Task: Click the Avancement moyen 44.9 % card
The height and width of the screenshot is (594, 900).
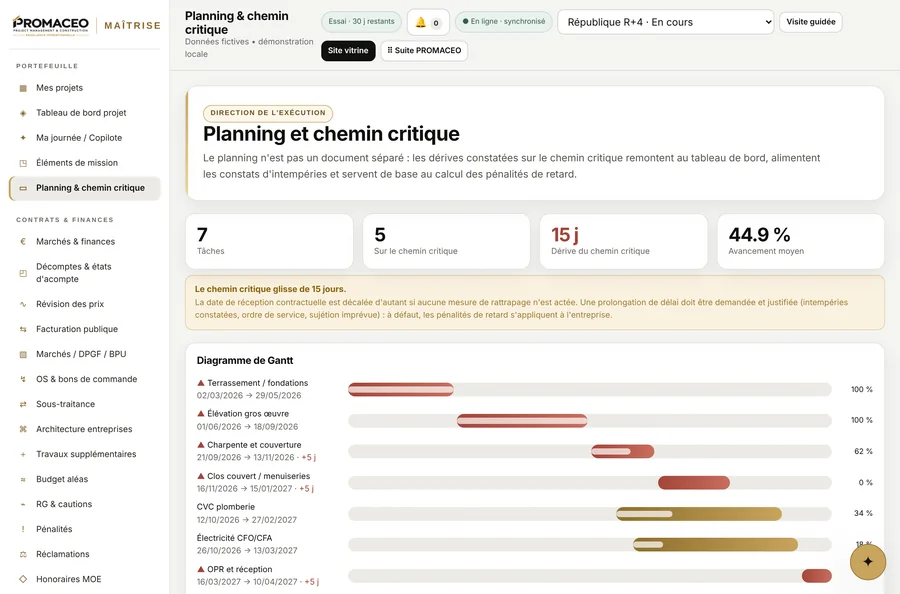Action: coord(801,242)
